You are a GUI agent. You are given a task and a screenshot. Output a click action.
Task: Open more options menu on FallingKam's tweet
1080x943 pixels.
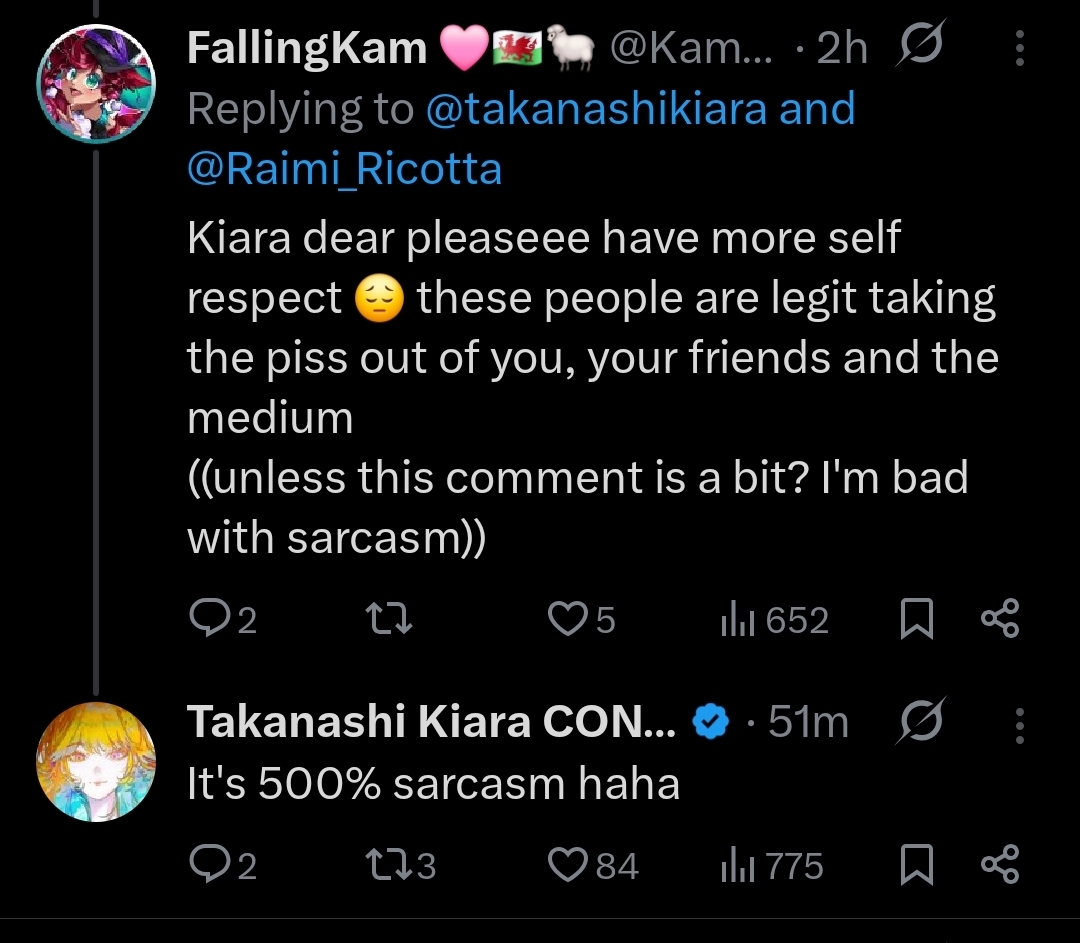(x=1019, y=48)
